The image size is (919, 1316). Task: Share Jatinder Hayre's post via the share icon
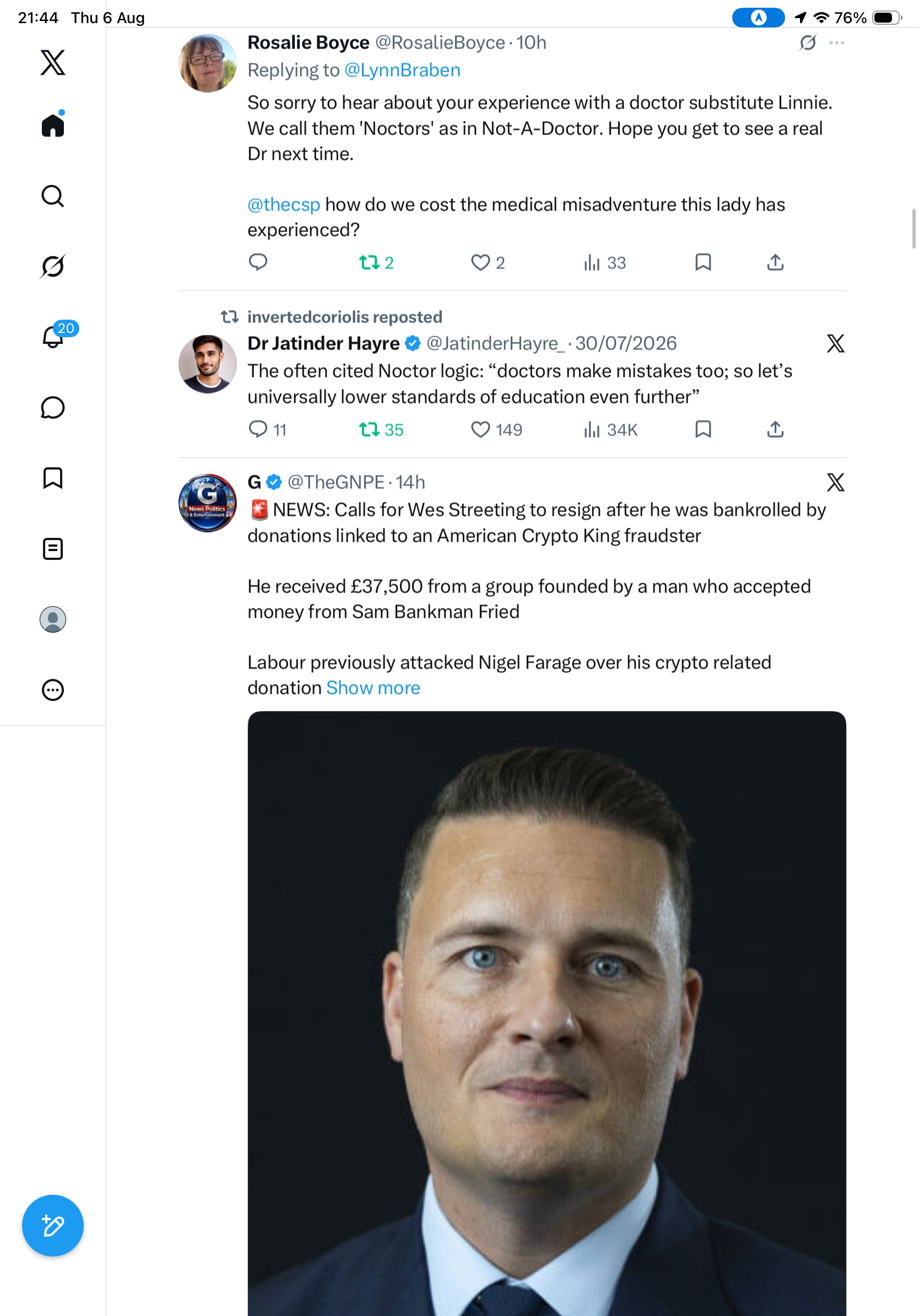[775, 429]
